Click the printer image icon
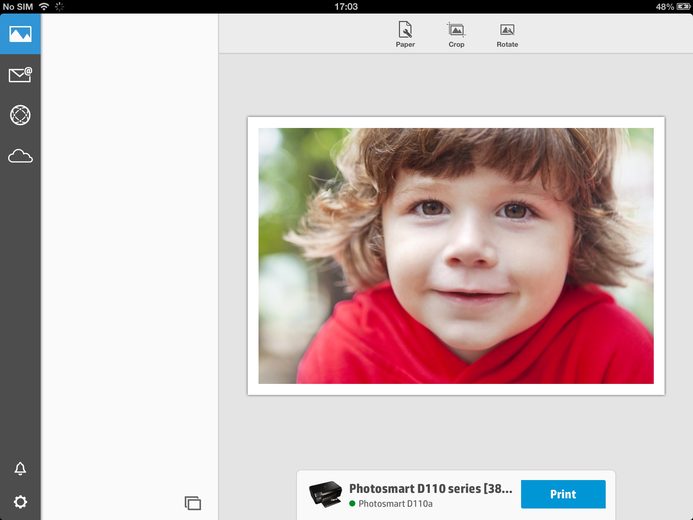Viewport: 693px width, 520px height. (326, 494)
